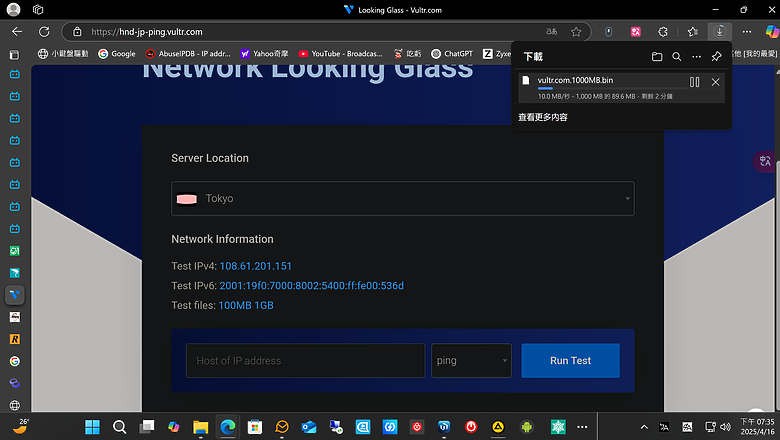Viewport: 780px width, 440px height.
Task: Open the browser extensions puzzle icon
Action: [x=663, y=32]
